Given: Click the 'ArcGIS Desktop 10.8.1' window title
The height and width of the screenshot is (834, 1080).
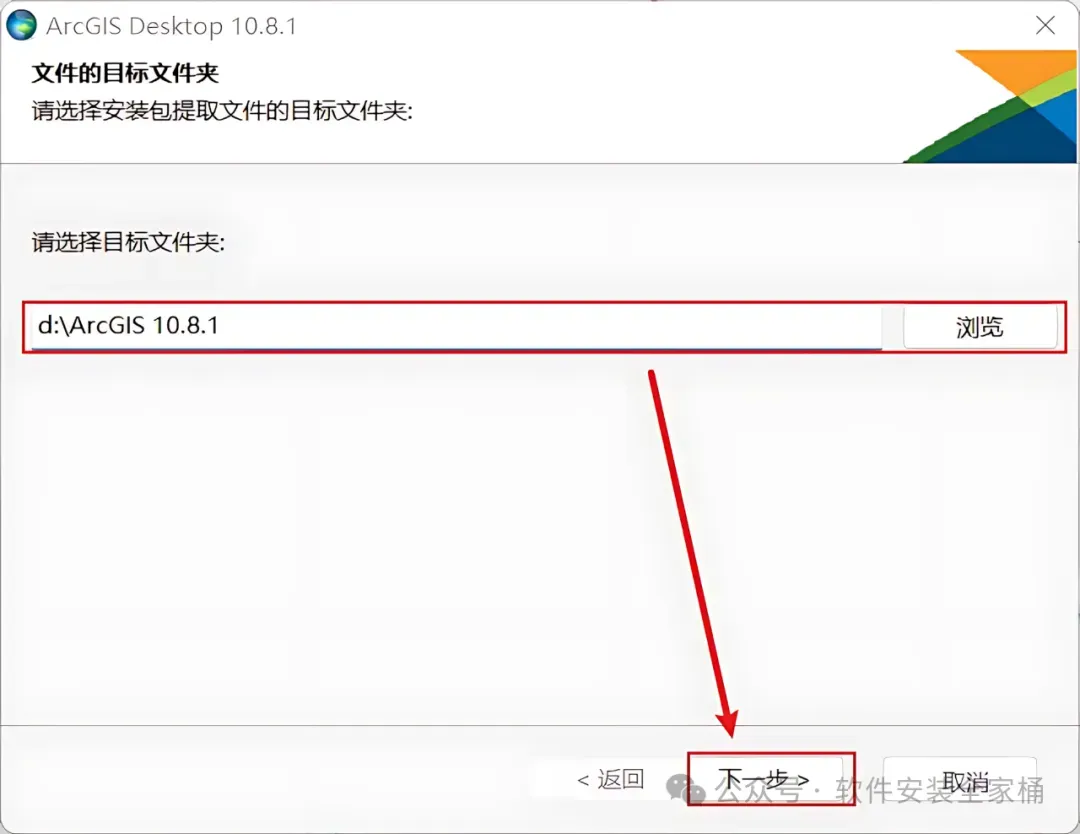Looking at the screenshot, I should point(172,26).
